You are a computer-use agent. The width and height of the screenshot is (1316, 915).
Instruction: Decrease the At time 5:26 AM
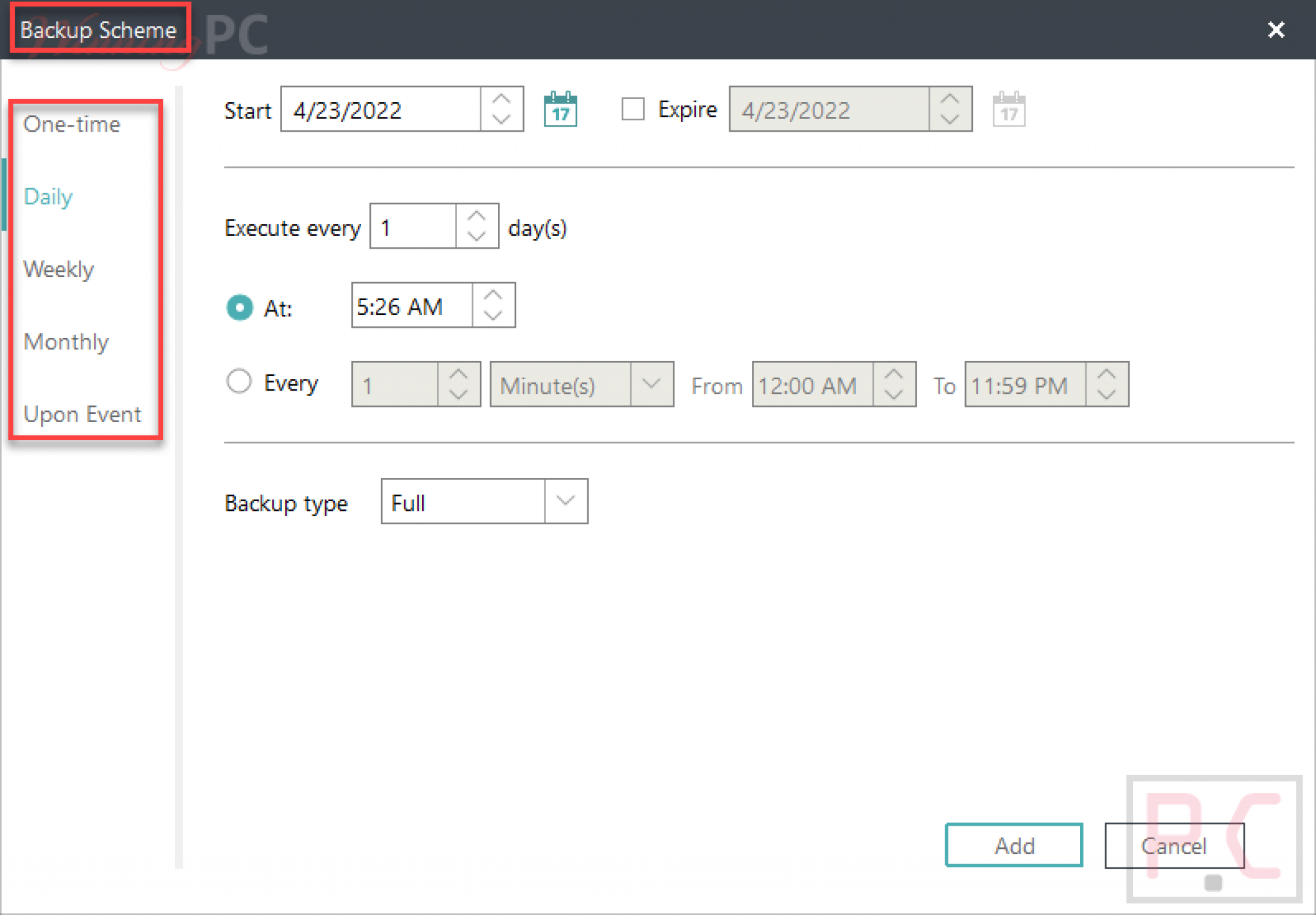[x=493, y=315]
